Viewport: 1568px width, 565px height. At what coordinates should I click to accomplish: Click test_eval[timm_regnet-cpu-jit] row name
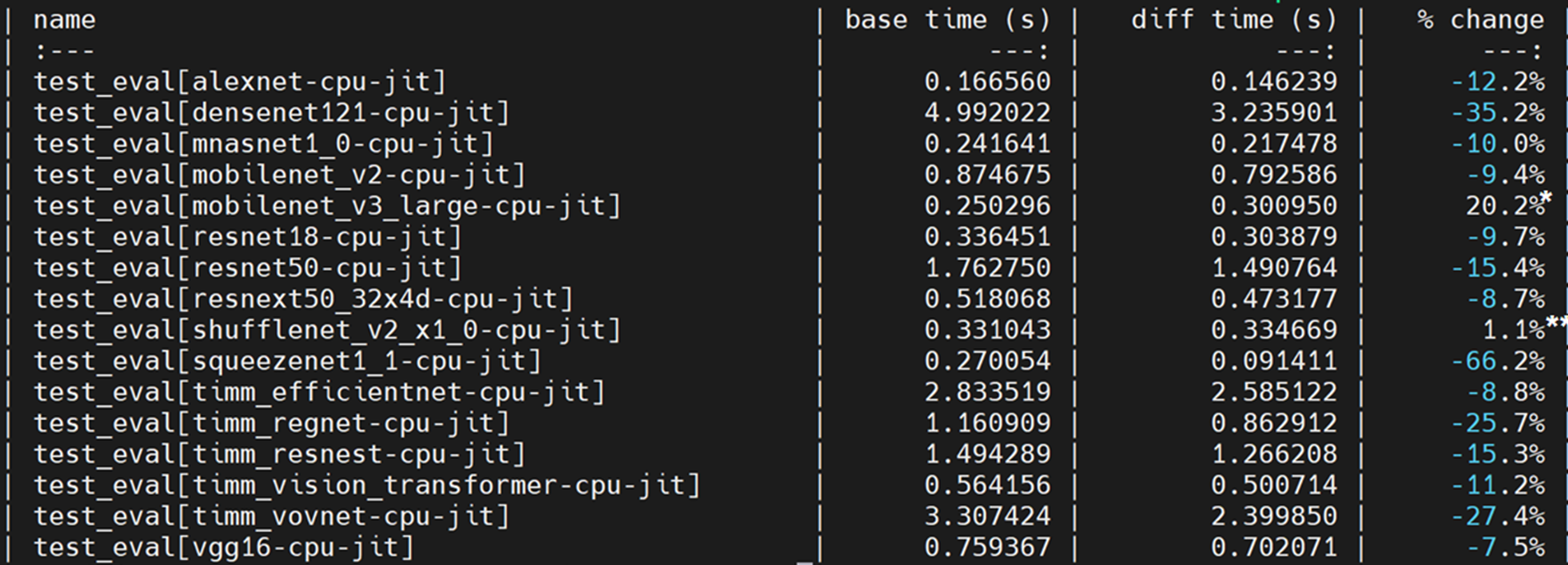(272, 423)
